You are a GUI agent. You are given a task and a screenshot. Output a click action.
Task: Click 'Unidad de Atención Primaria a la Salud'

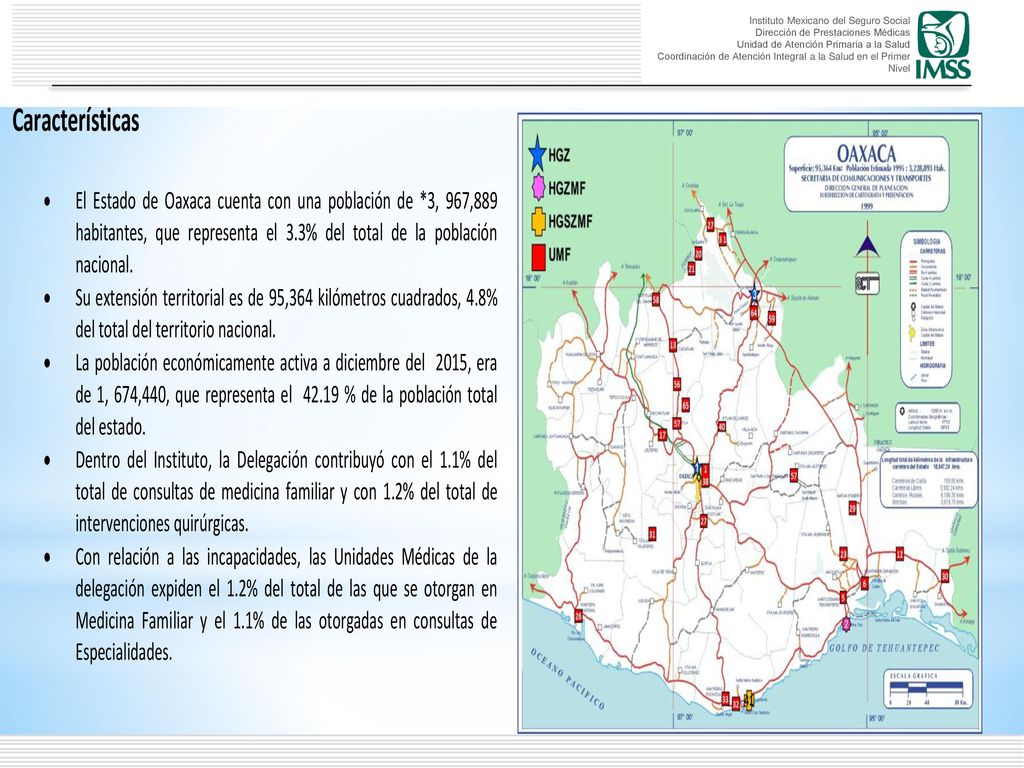[x=824, y=44]
